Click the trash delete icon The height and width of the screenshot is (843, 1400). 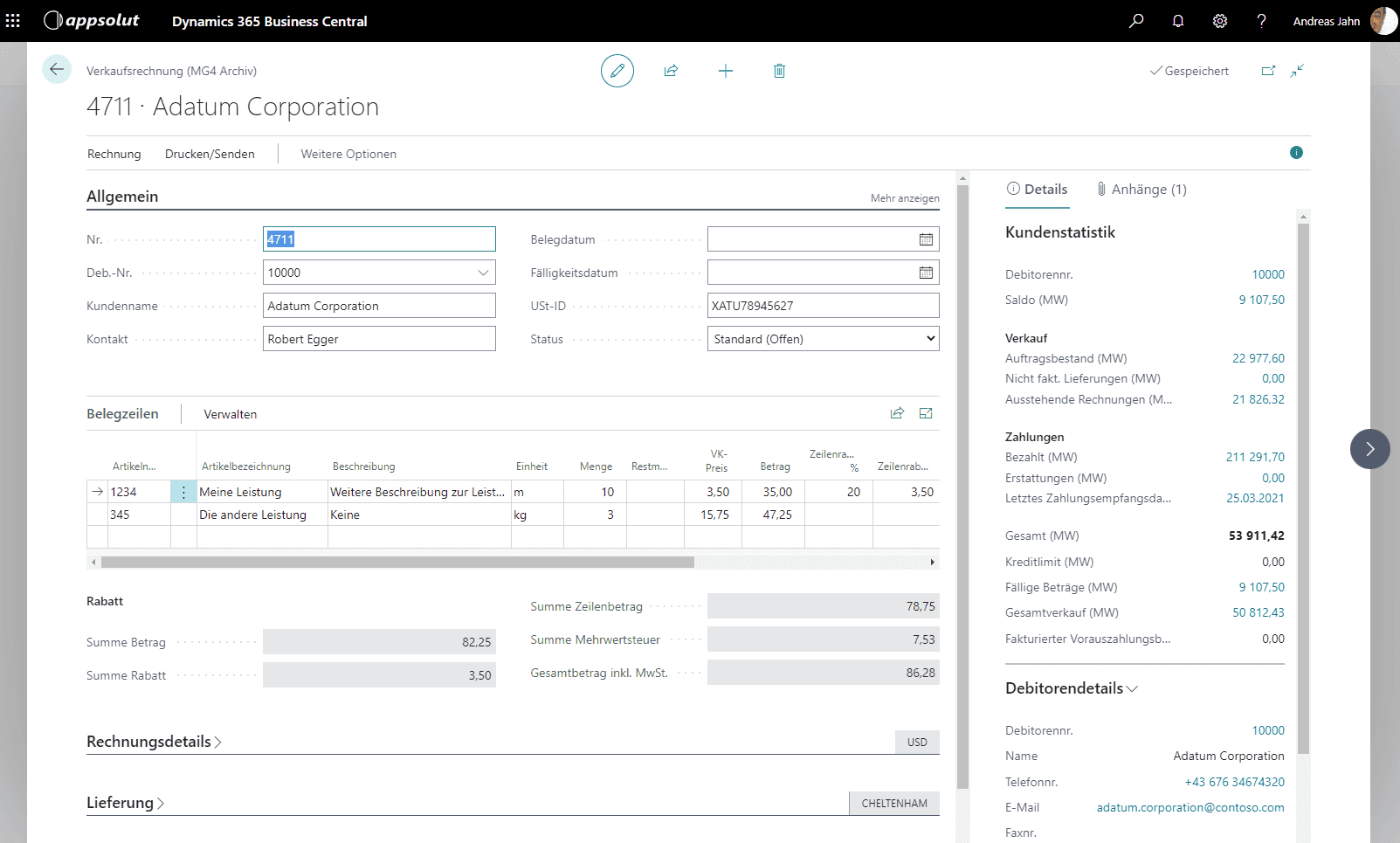click(x=779, y=71)
